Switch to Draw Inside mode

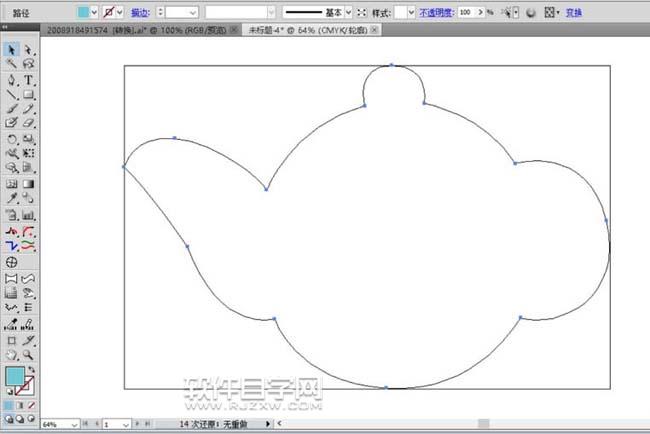(x=31, y=419)
